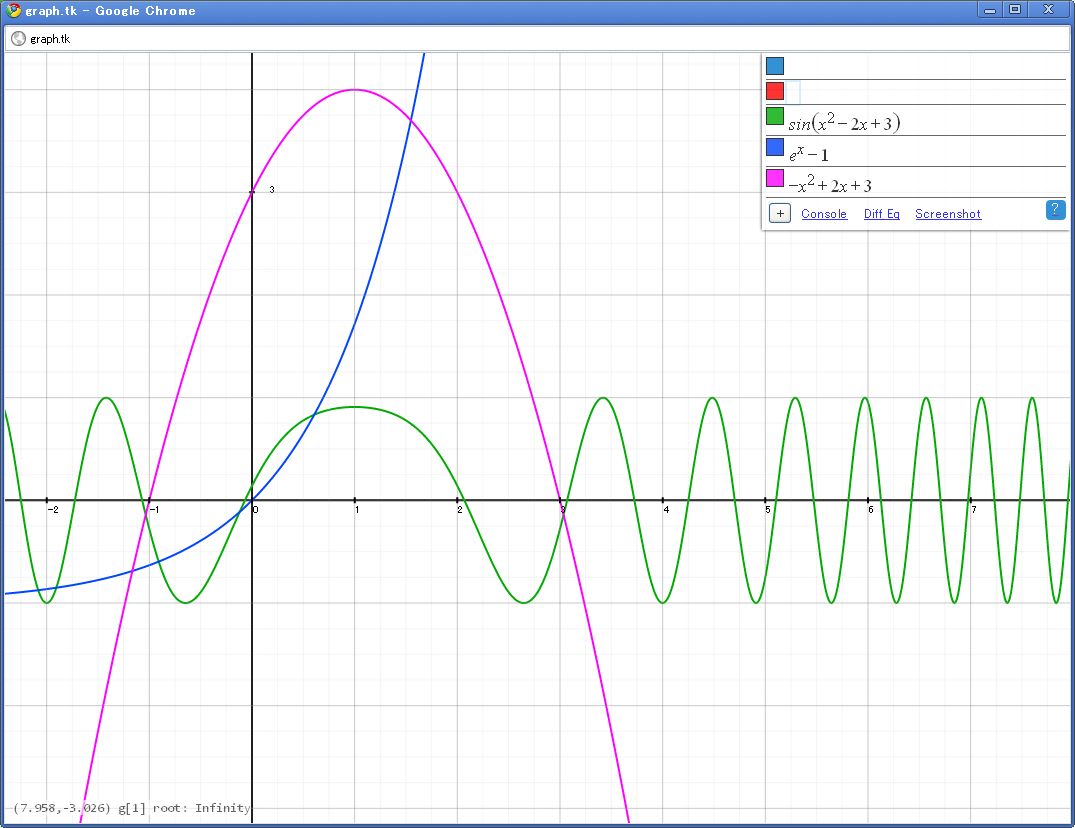Click the magenta swatch beside −x²+2x+3
The width and height of the screenshot is (1075, 828).
(x=775, y=178)
